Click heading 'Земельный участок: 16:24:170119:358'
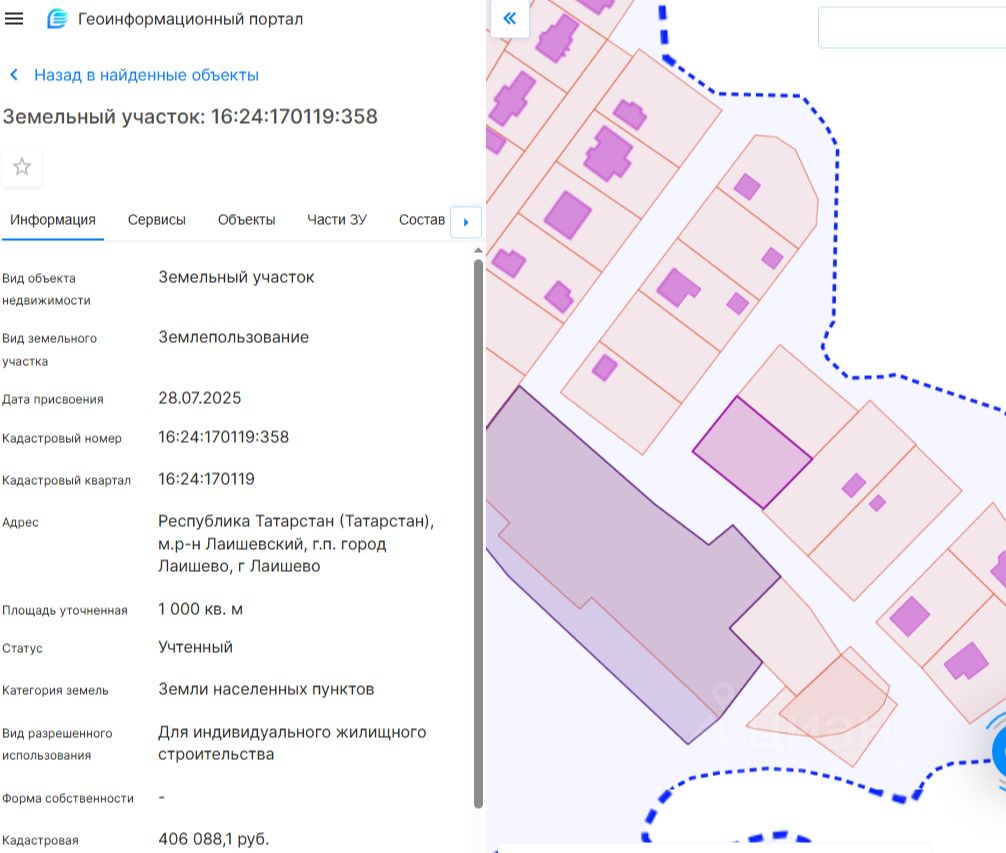The height and width of the screenshot is (853, 1006). [190, 117]
